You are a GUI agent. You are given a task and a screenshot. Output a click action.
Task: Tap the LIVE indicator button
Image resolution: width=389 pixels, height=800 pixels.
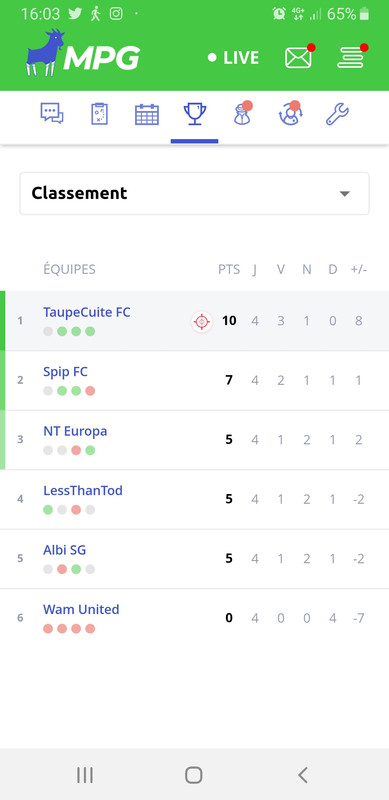click(x=233, y=58)
